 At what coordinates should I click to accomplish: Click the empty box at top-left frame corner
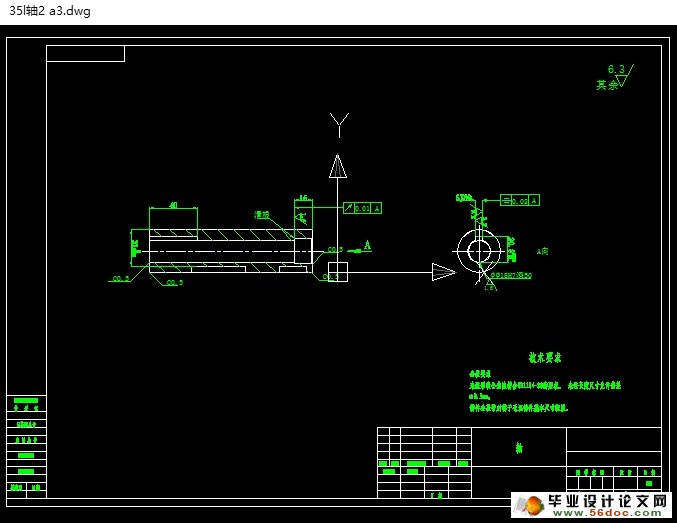point(85,53)
